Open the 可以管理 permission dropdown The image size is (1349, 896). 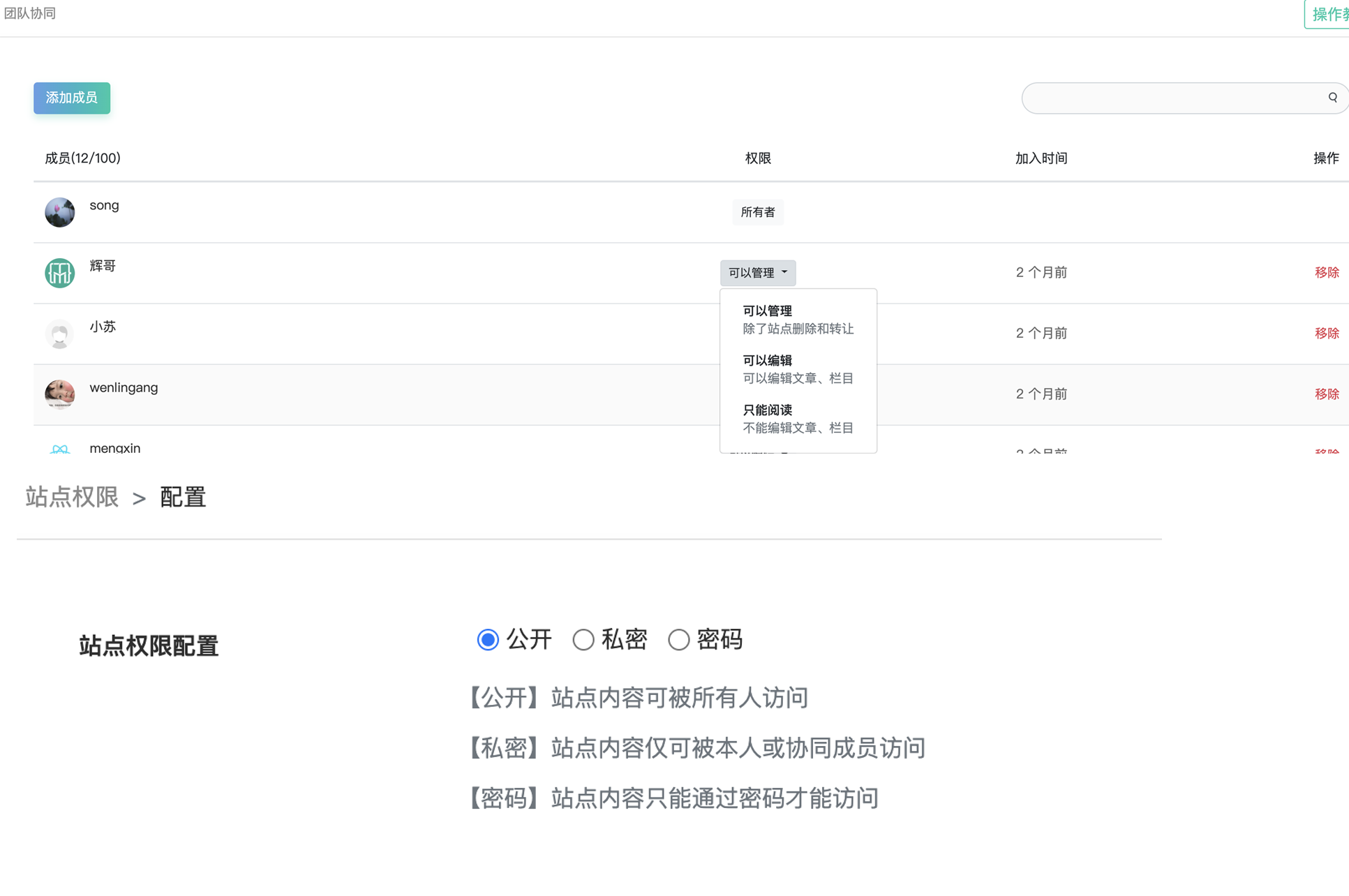tap(757, 273)
